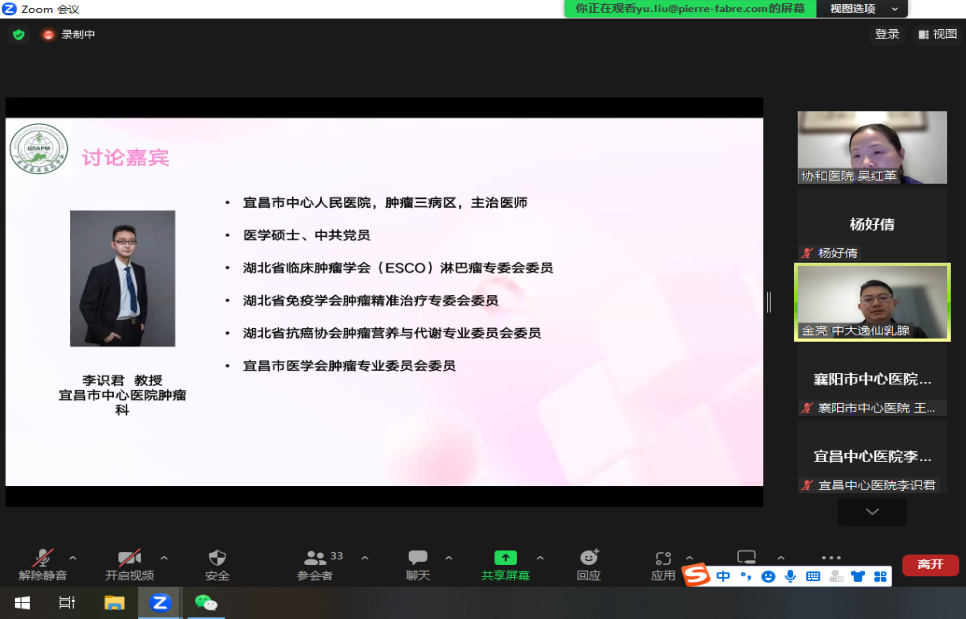This screenshot has width=966, height=619.
Task: Expand audio options arrow beside 解除静音
Action: tap(73, 557)
